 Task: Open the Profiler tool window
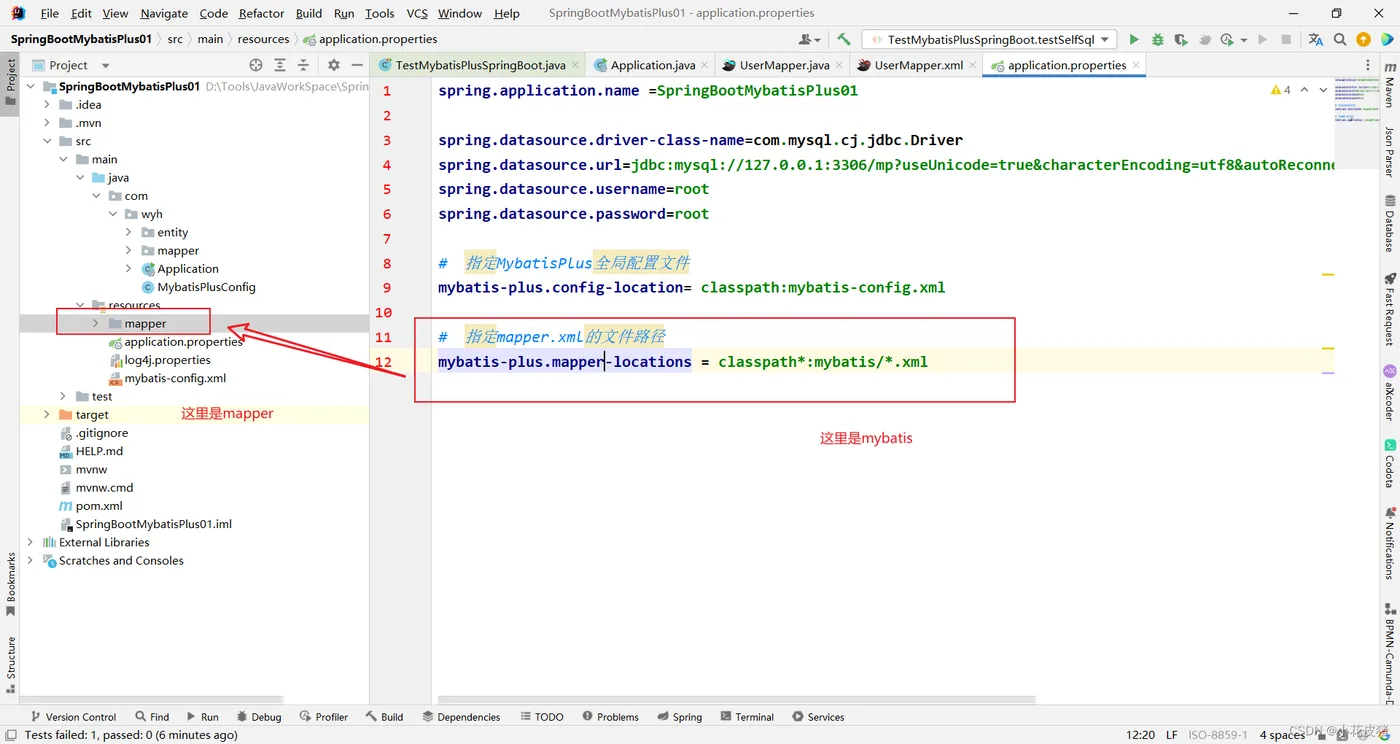pyautogui.click(x=323, y=717)
